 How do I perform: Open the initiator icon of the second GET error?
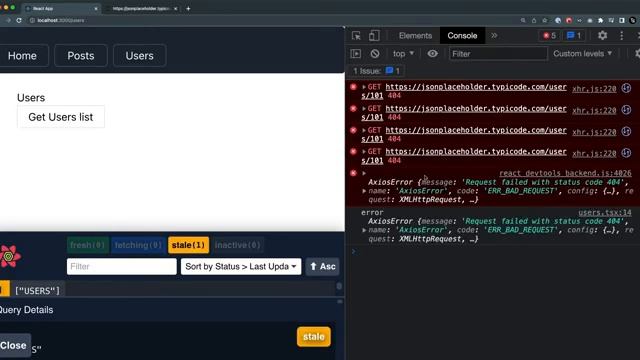pos(626,109)
